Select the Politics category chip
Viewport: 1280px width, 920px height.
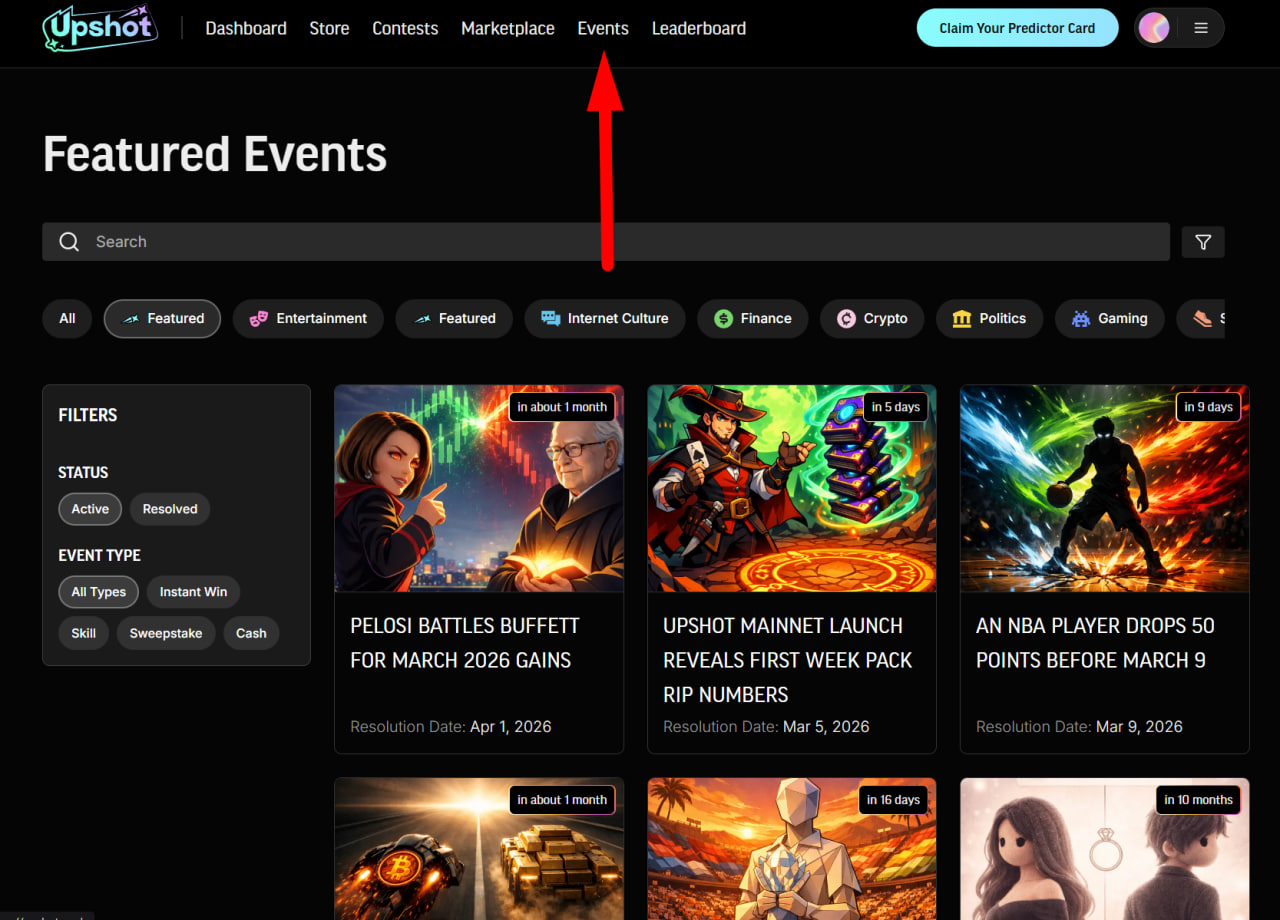pyautogui.click(x=989, y=319)
